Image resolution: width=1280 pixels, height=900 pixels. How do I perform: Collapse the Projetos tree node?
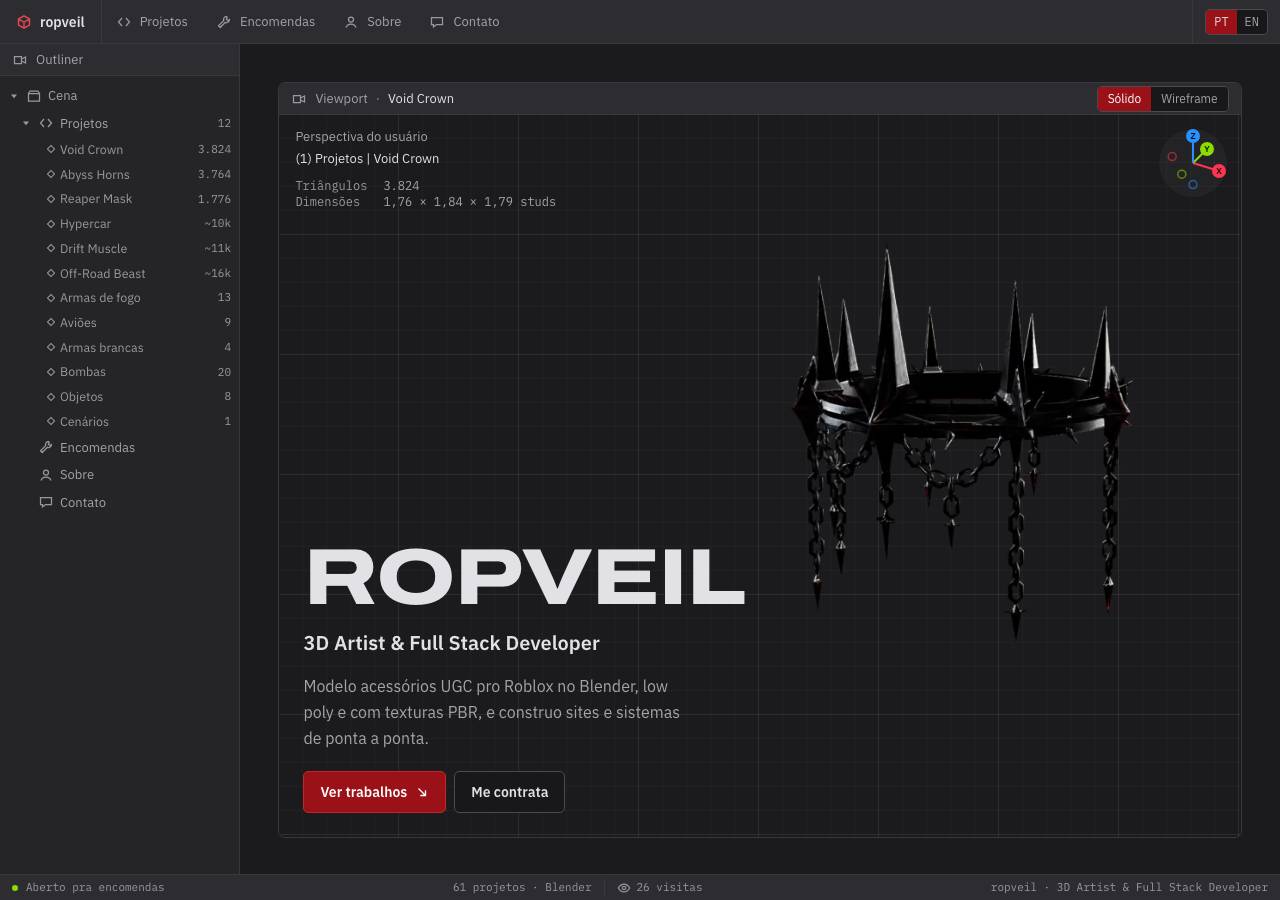click(26, 123)
